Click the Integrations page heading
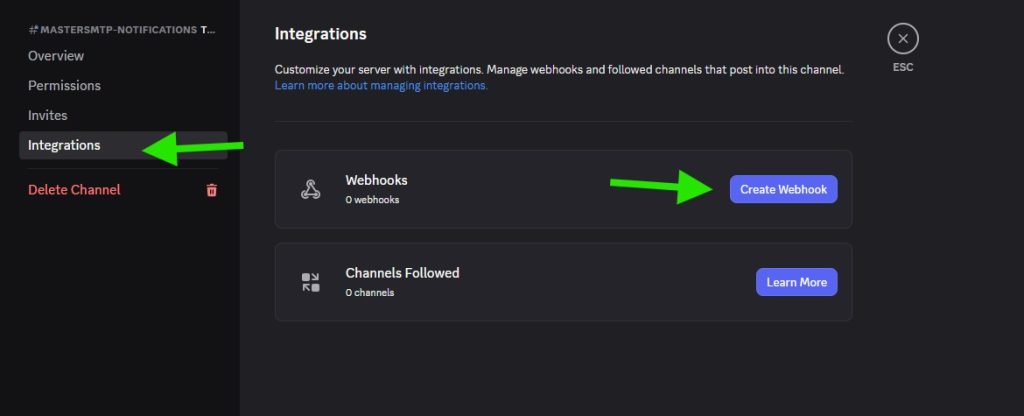 (x=320, y=34)
